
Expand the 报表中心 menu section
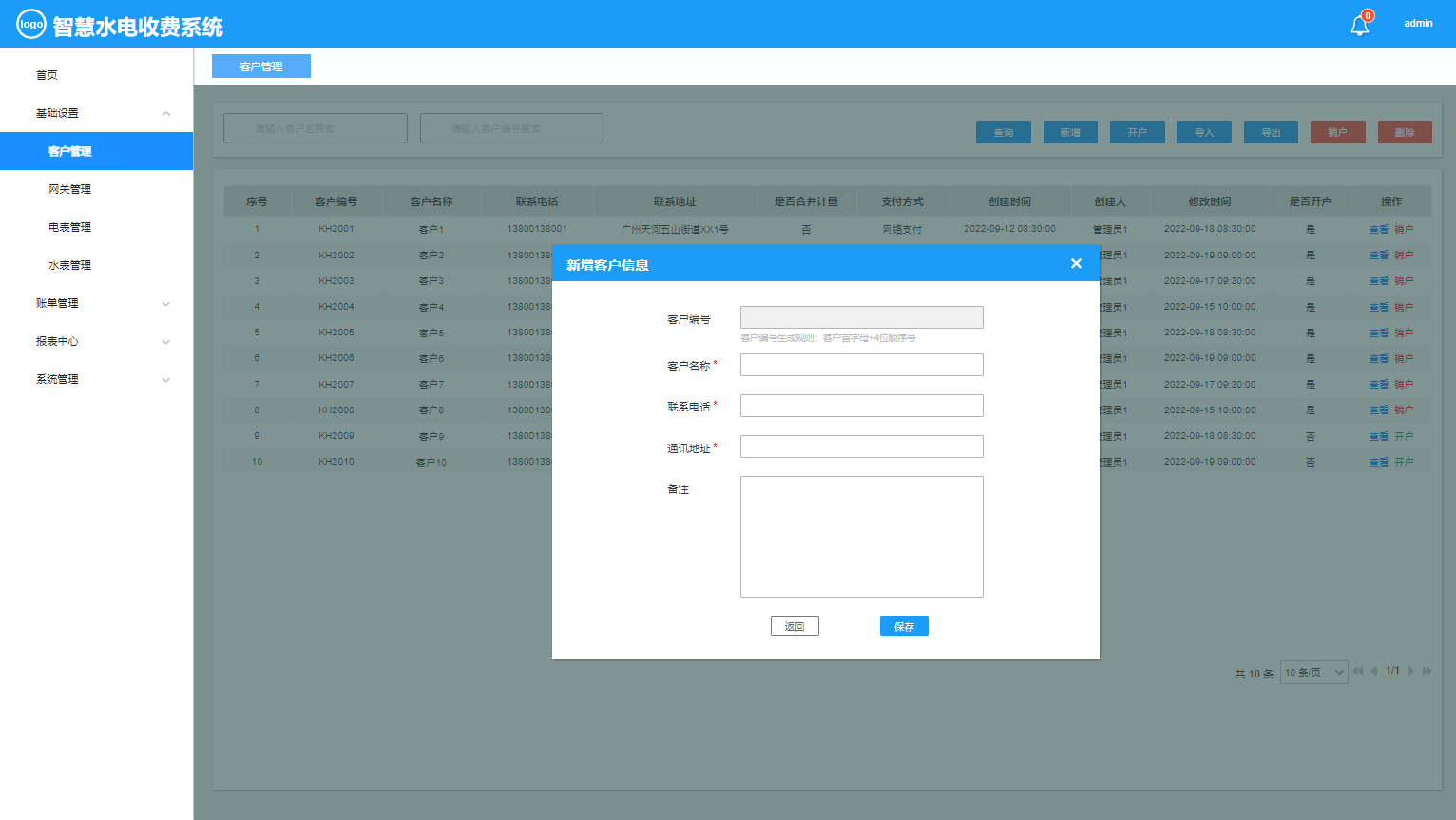166,341
